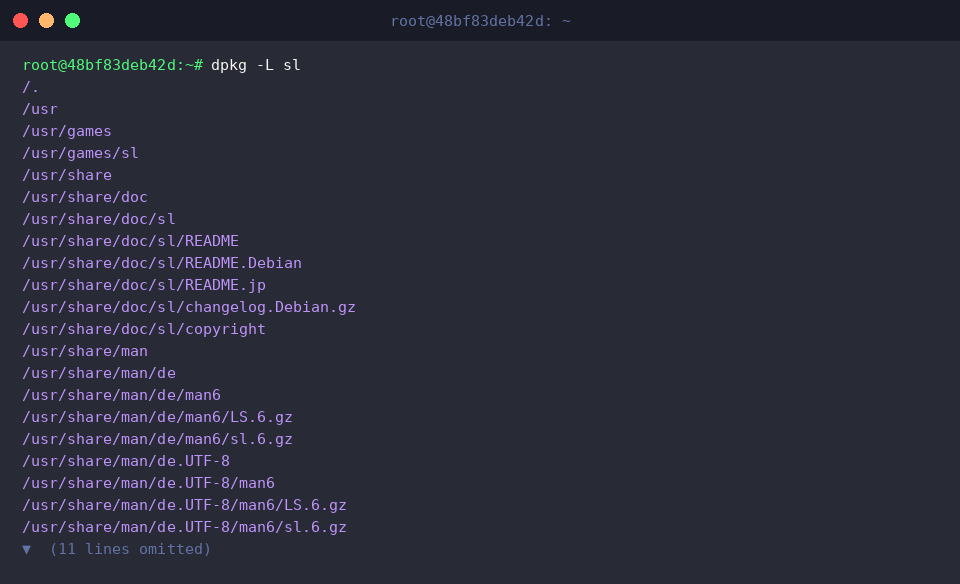Click the line /usr/share/man/de

[x=99, y=373]
